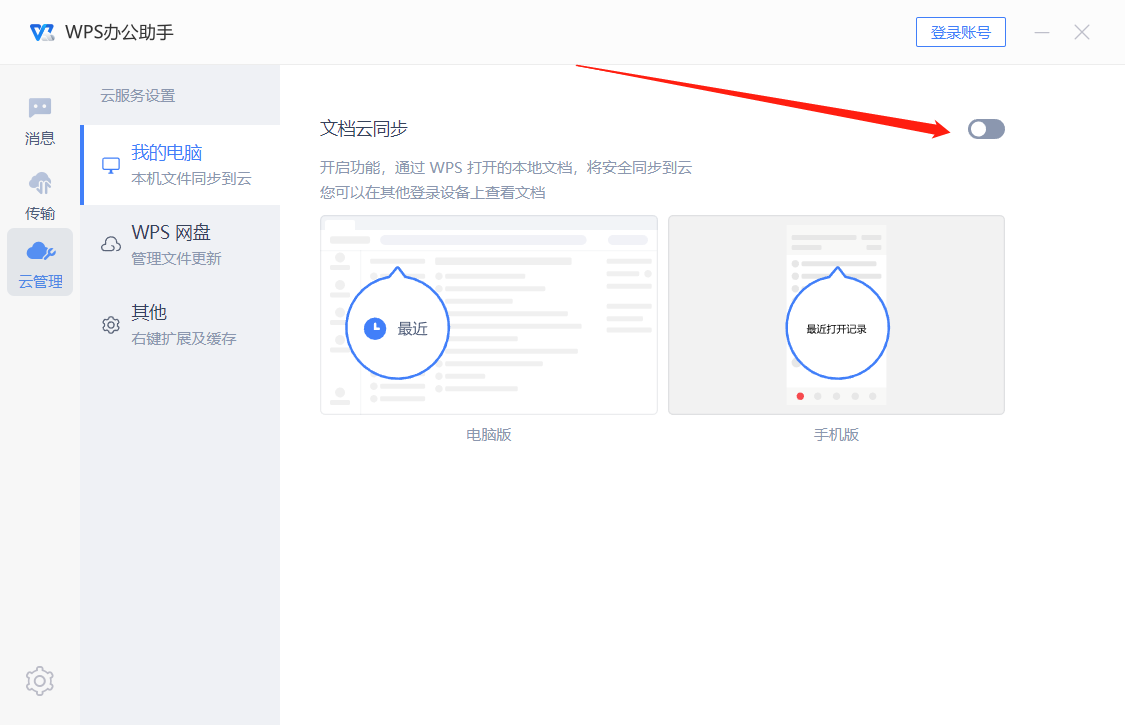Click the 右键扩展及缓存 subtitle
This screenshot has width=1125, height=725.
[x=184, y=339]
